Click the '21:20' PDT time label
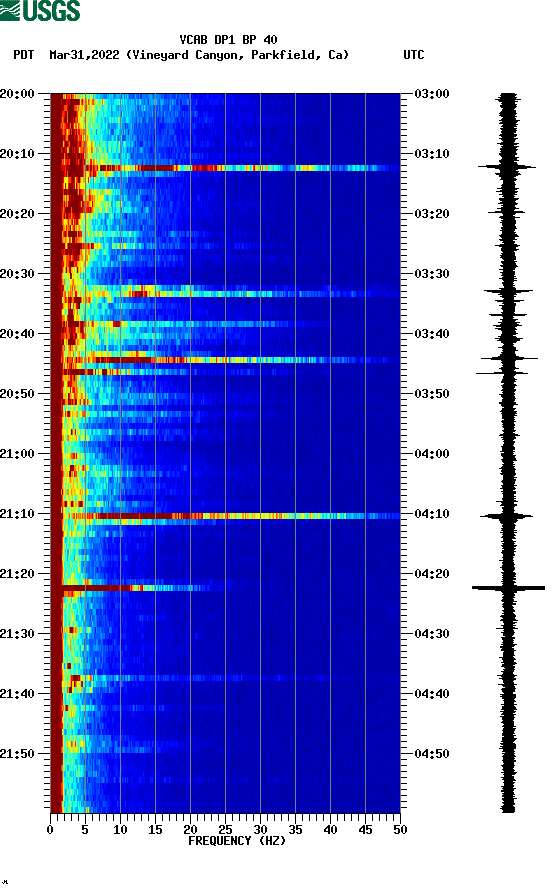The height and width of the screenshot is (893, 552). pyautogui.click(x=17, y=574)
